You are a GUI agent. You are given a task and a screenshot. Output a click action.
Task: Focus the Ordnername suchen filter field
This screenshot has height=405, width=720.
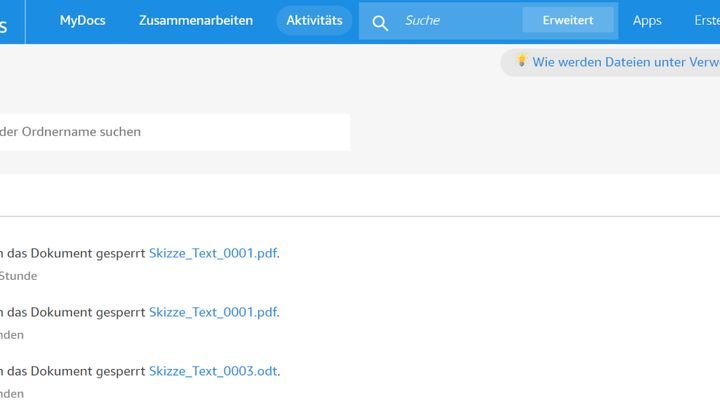(175, 132)
